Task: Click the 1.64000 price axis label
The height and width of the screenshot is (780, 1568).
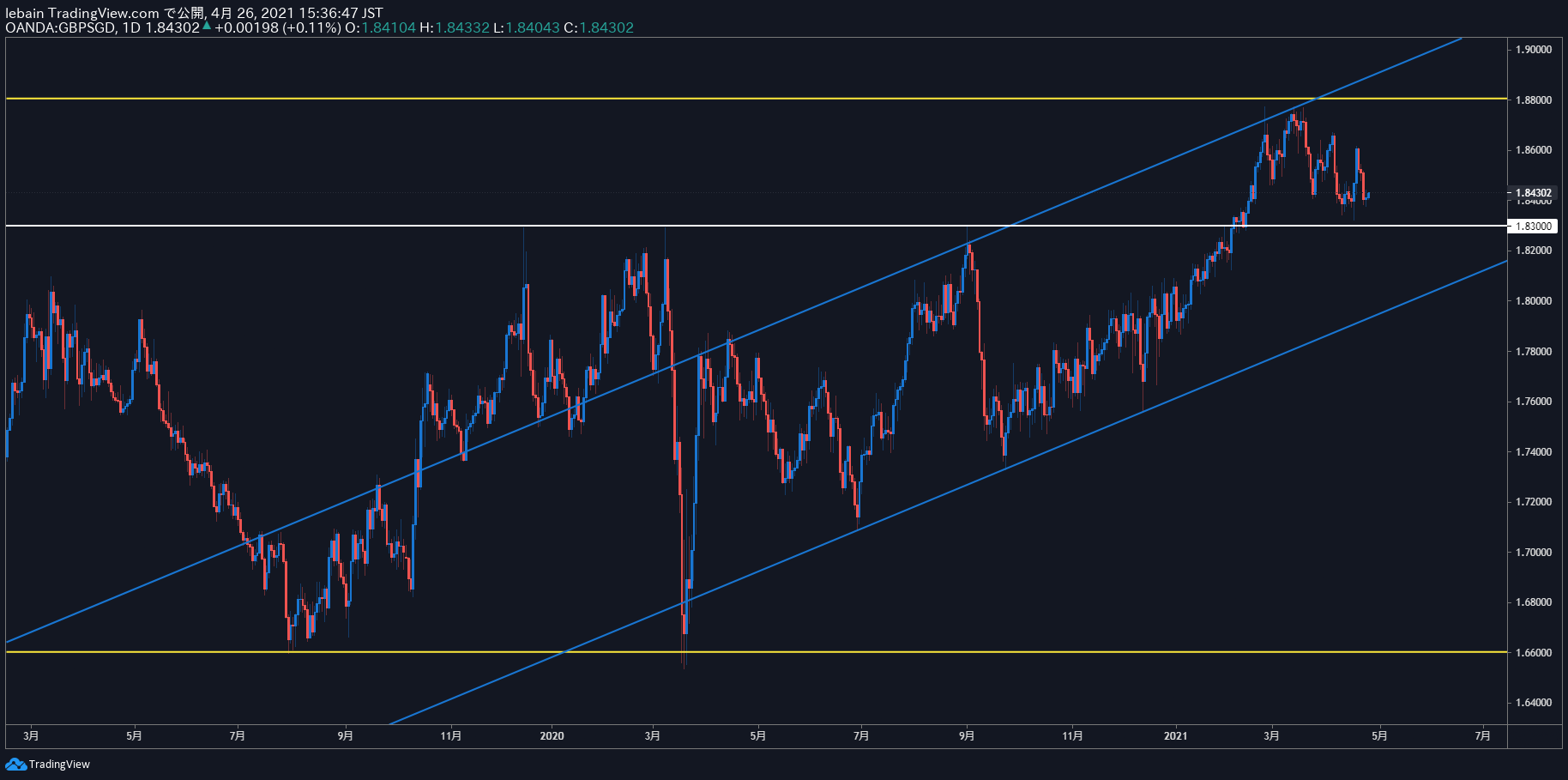Action: click(x=1534, y=703)
